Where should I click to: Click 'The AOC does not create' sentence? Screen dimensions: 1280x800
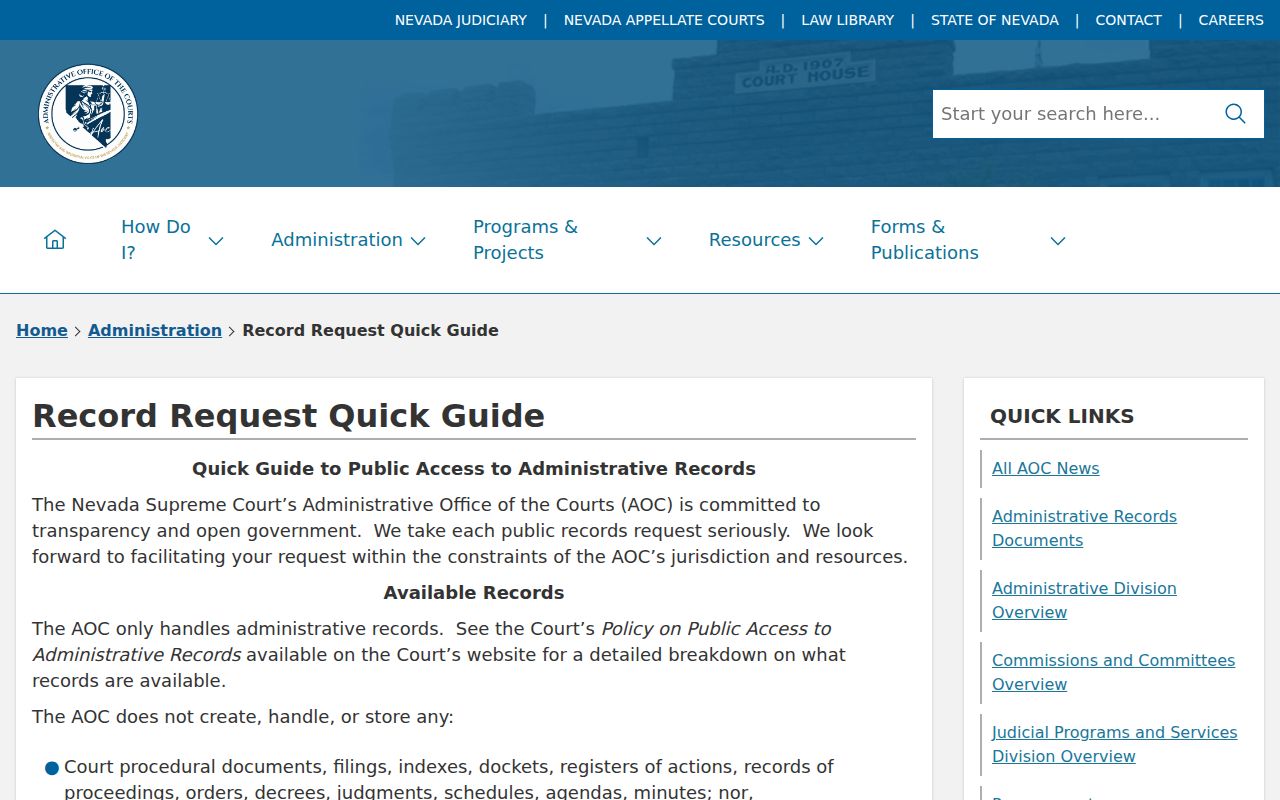click(243, 717)
